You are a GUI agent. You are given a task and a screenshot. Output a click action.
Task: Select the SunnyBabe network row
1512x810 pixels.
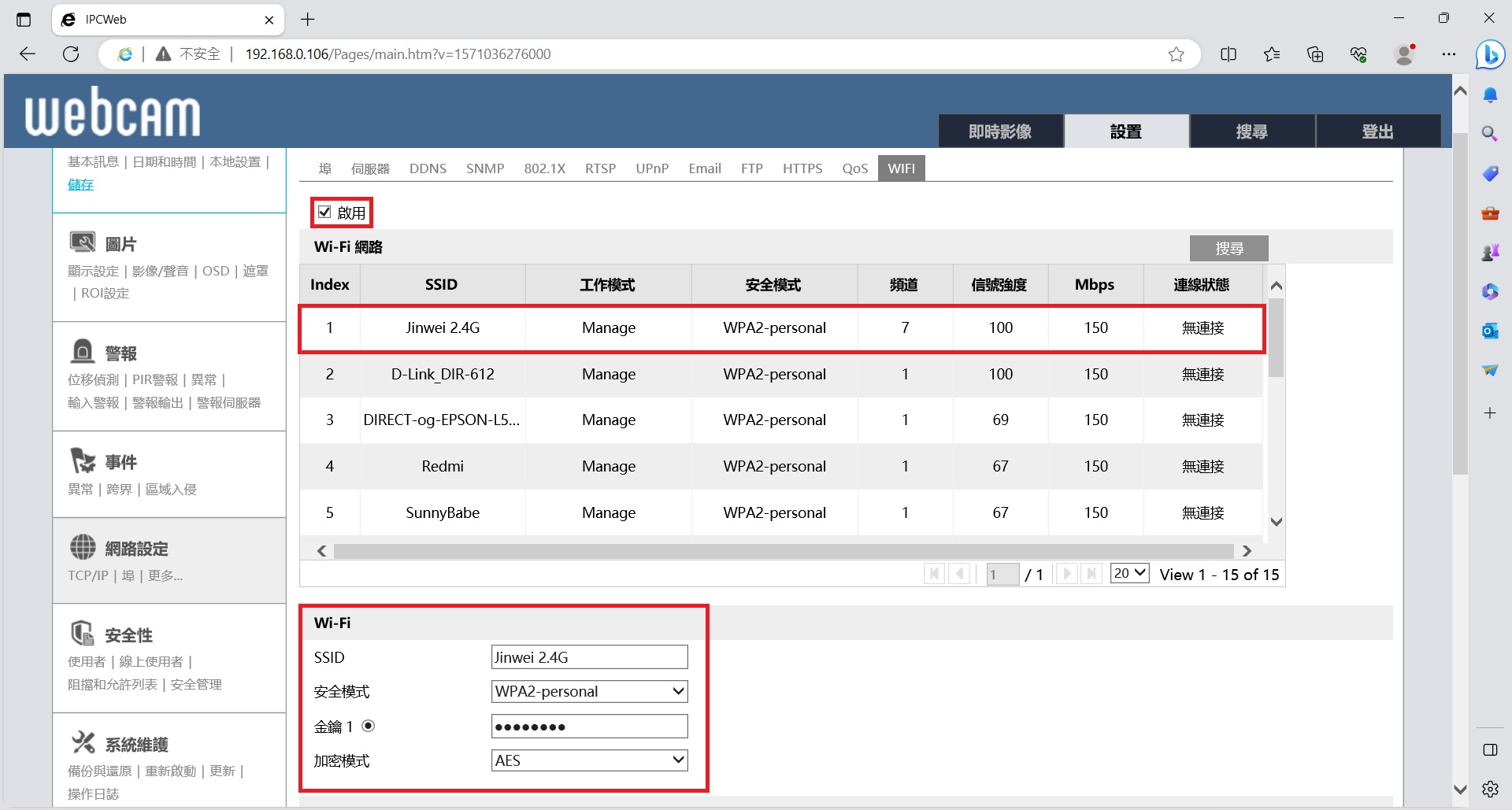coord(781,512)
